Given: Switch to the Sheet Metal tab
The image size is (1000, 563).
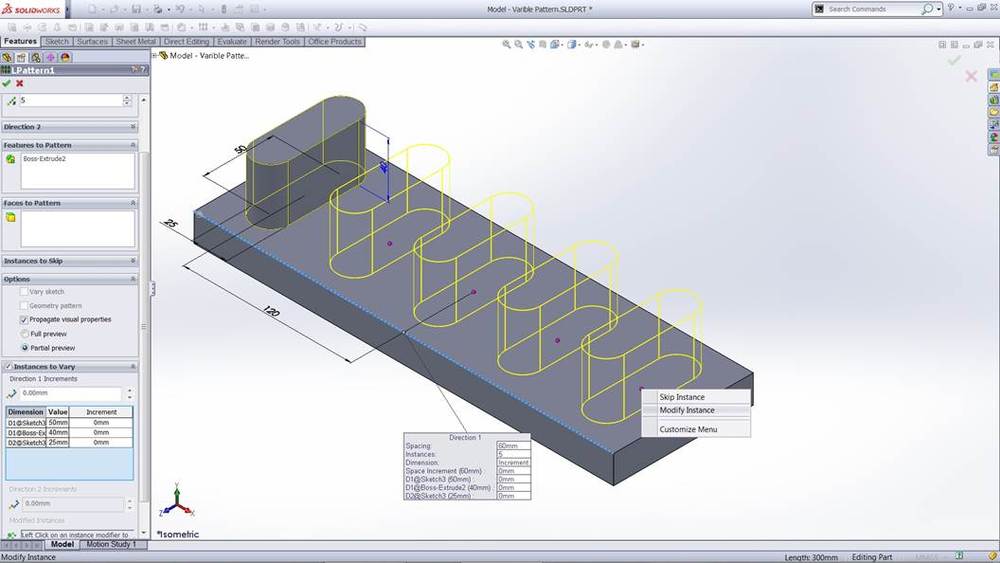Looking at the screenshot, I should pyautogui.click(x=136, y=42).
